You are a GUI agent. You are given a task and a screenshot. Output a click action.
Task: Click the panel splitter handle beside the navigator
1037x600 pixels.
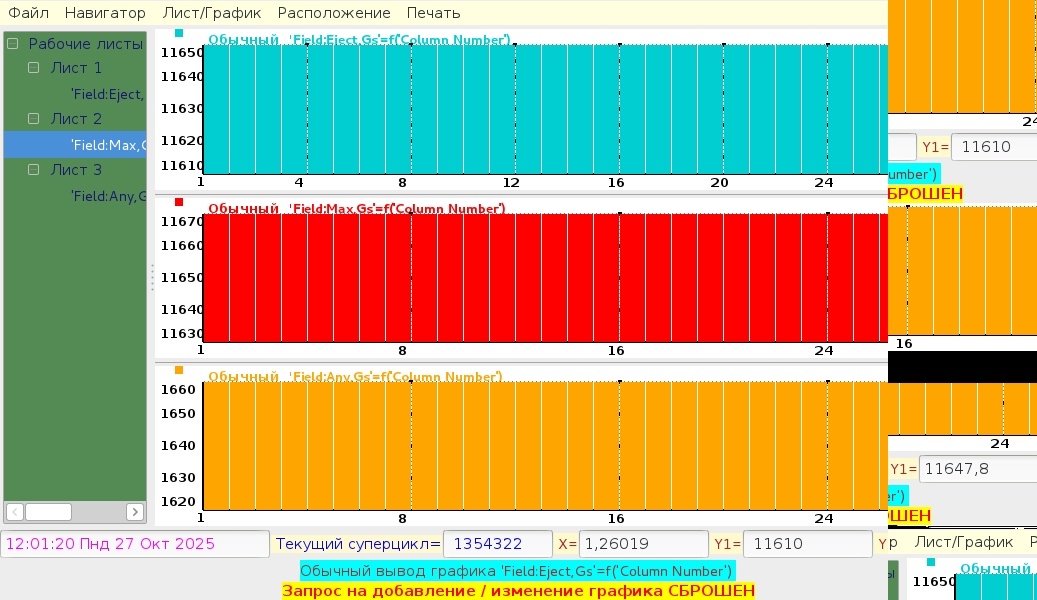152,277
